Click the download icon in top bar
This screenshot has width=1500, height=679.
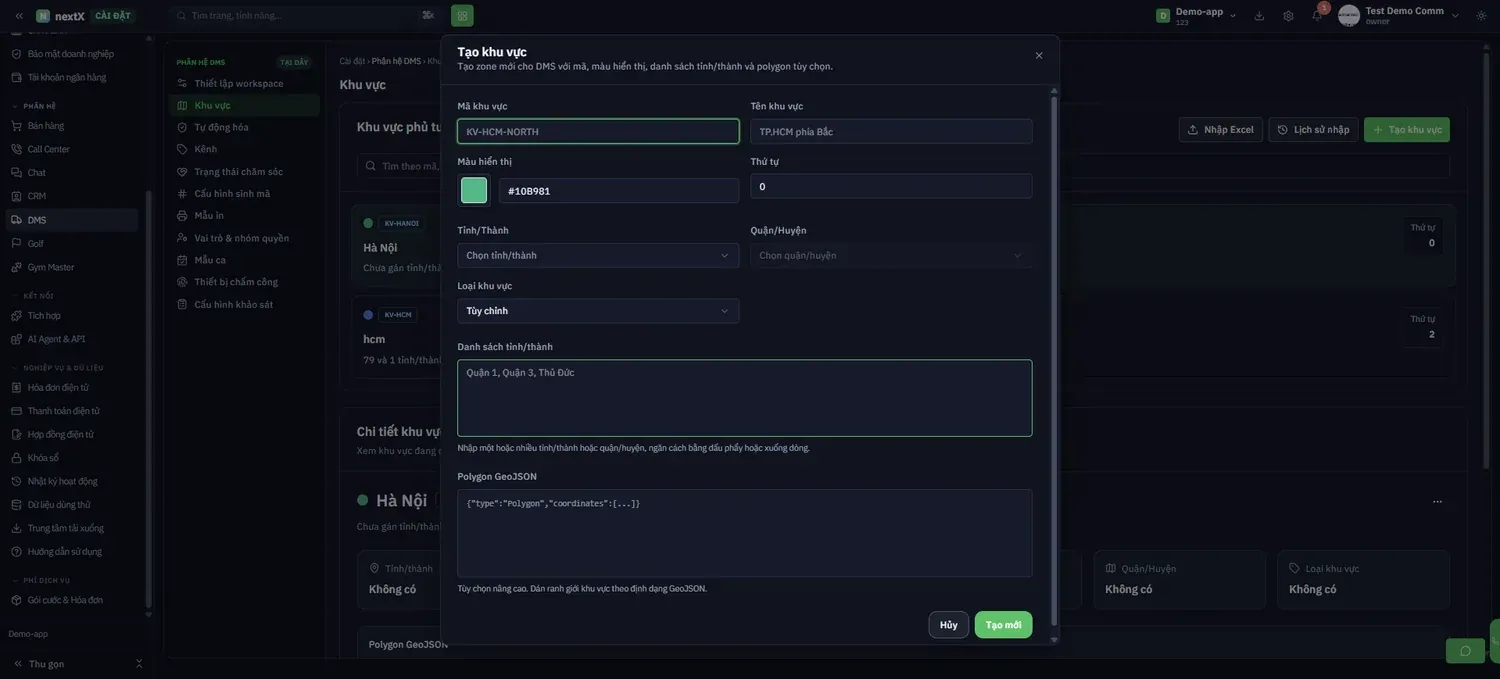click(x=1259, y=15)
